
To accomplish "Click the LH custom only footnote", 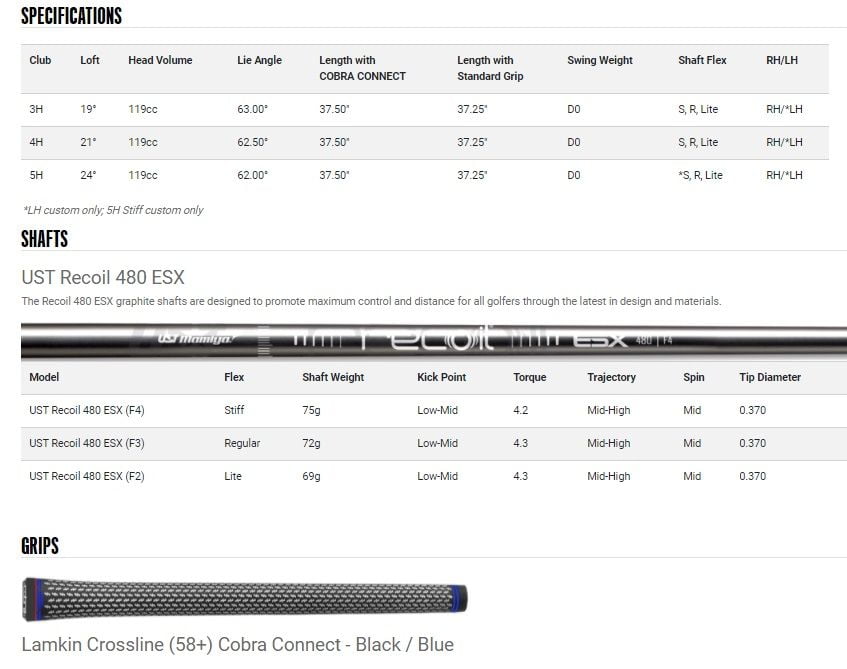I will coord(113,210).
